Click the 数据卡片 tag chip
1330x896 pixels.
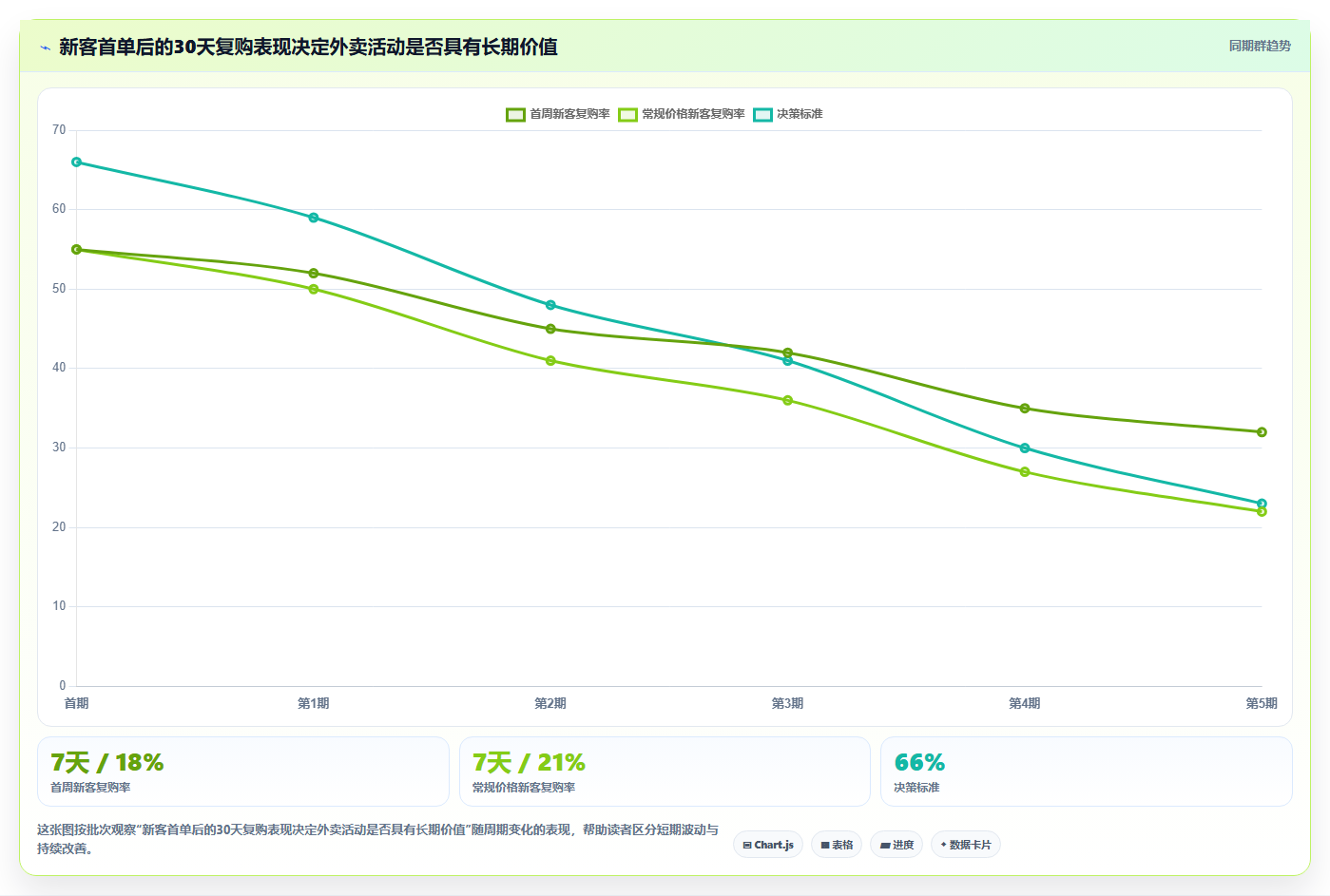click(x=965, y=845)
